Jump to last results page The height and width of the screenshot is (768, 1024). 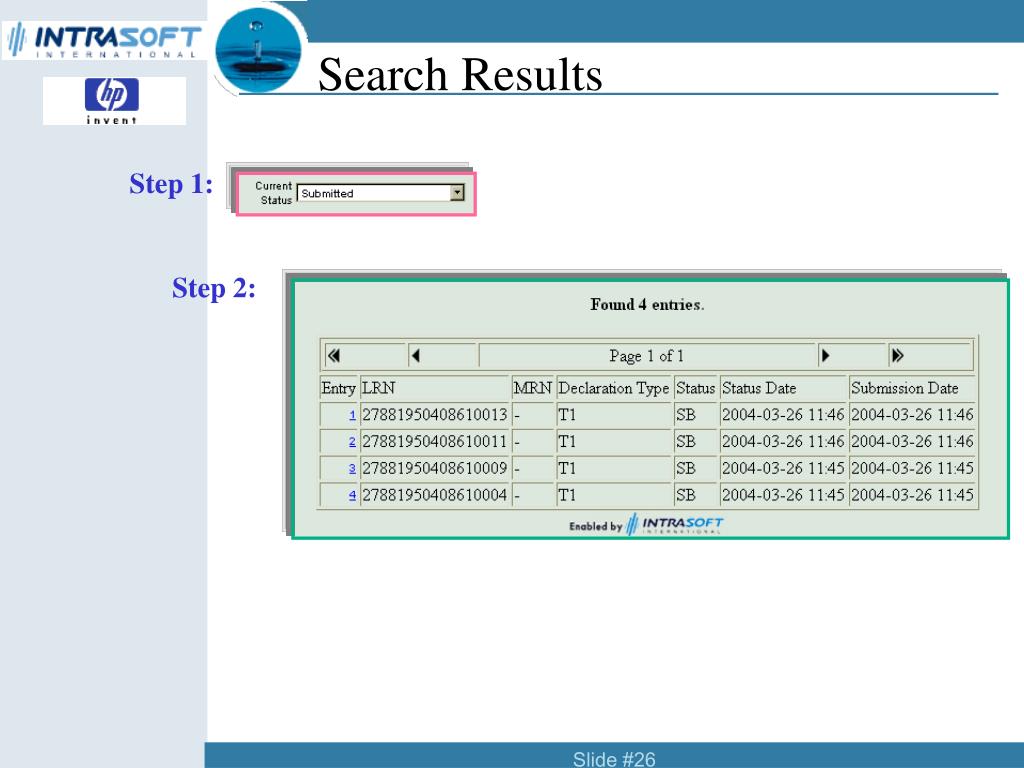[897, 356]
